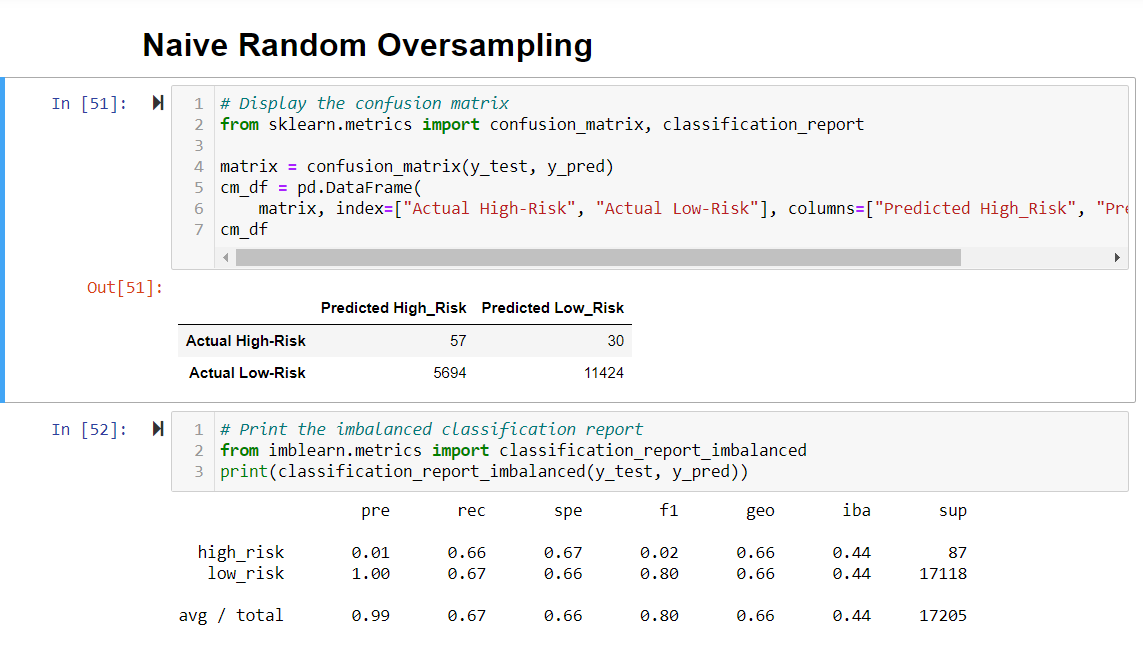Click line number 4 in the first cell
1143x645 pixels.
click(x=198, y=166)
